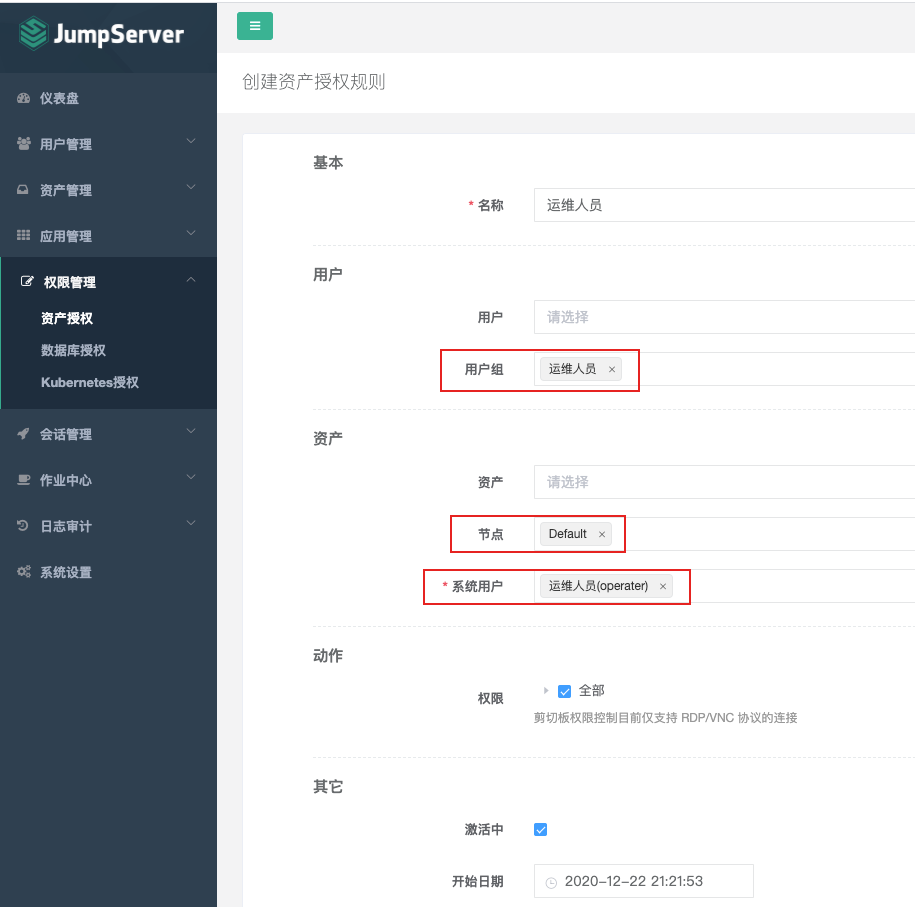The width and height of the screenshot is (915, 907).
Task: Open the 用户 select dropdown
Action: click(x=724, y=317)
